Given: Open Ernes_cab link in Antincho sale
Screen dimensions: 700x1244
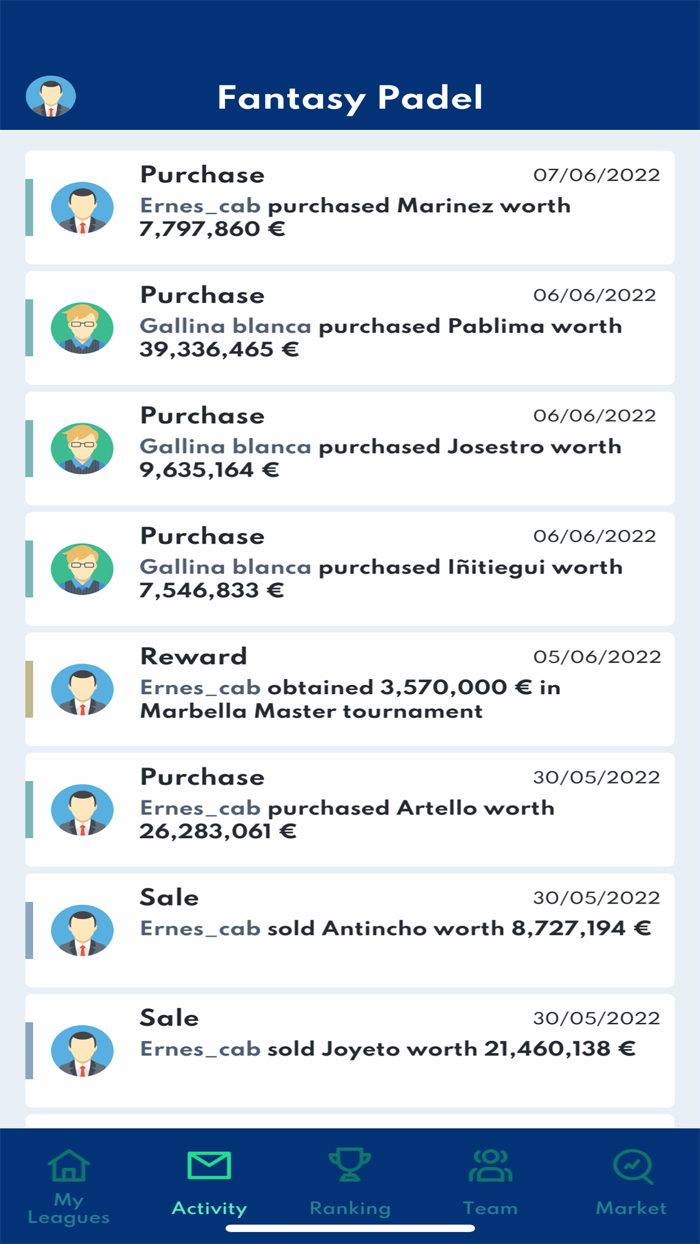Looking at the screenshot, I should click(200, 929).
